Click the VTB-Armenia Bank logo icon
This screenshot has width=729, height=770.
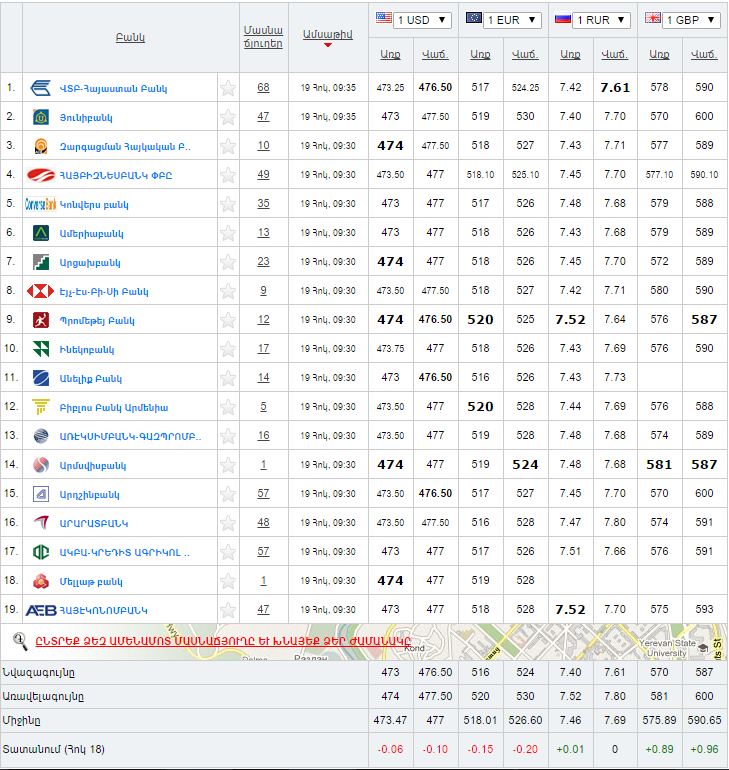pyautogui.click(x=41, y=88)
